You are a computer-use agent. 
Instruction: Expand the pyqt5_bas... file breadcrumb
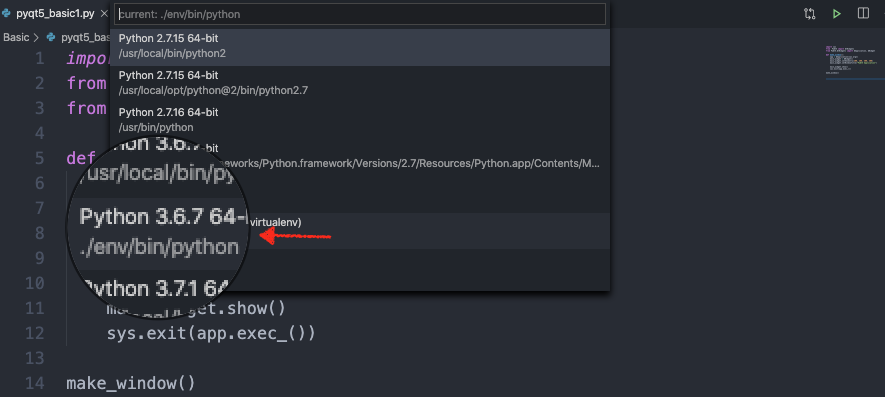(x=85, y=37)
